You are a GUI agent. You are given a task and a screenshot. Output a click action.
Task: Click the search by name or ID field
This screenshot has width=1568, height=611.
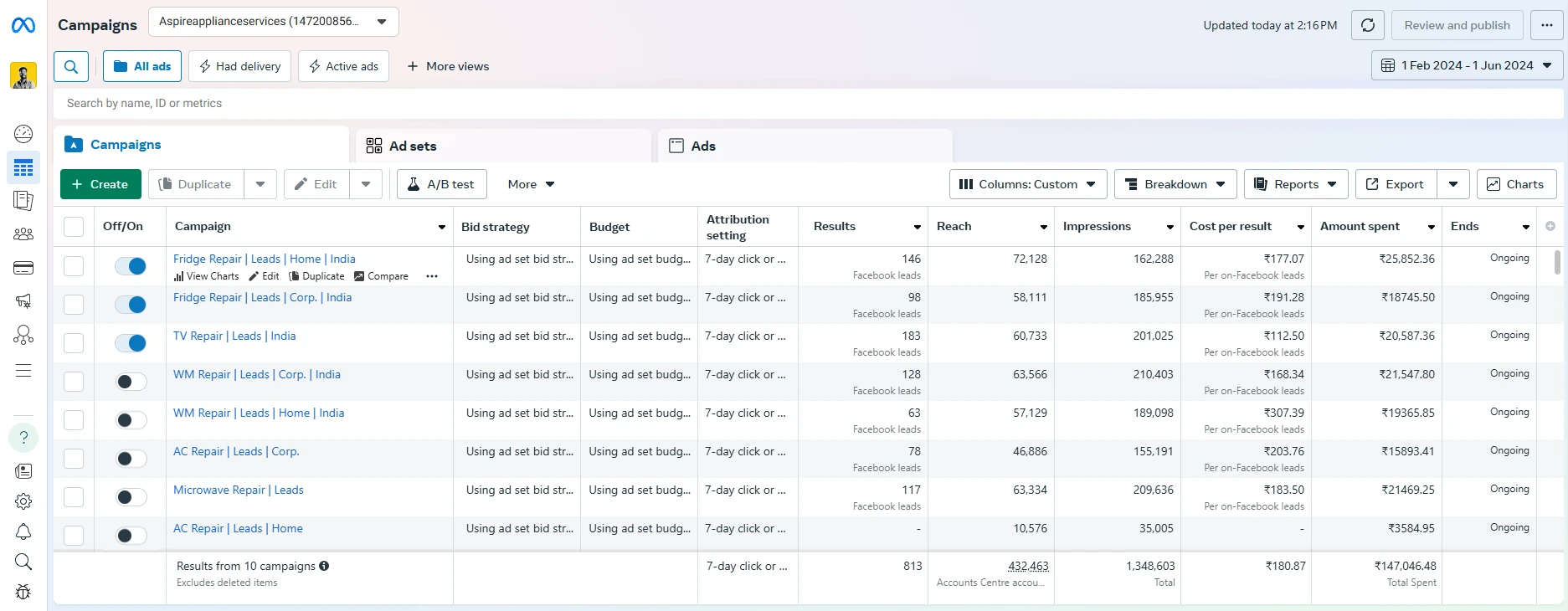pyautogui.click(x=808, y=103)
